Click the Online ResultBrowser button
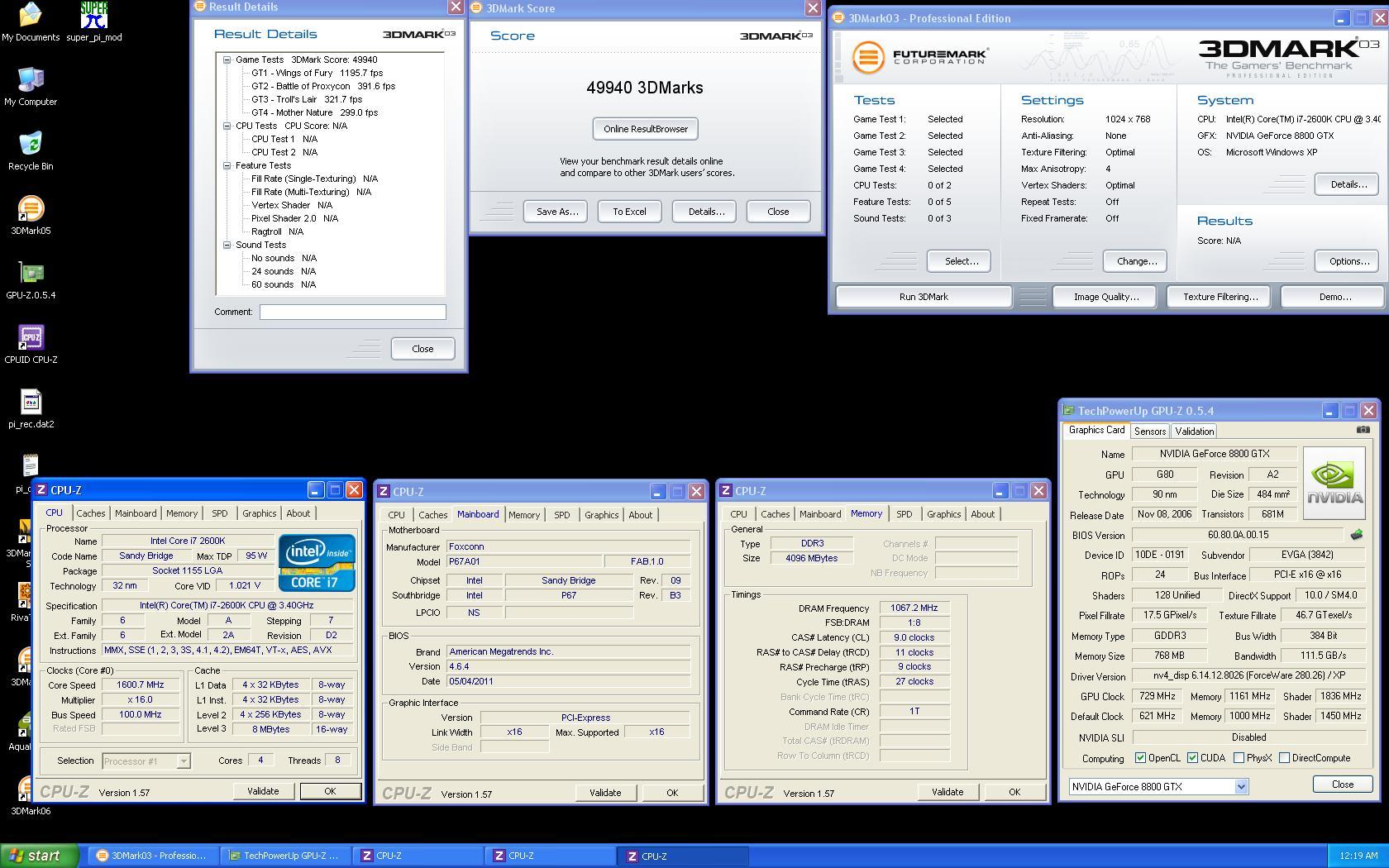 [x=646, y=129]
